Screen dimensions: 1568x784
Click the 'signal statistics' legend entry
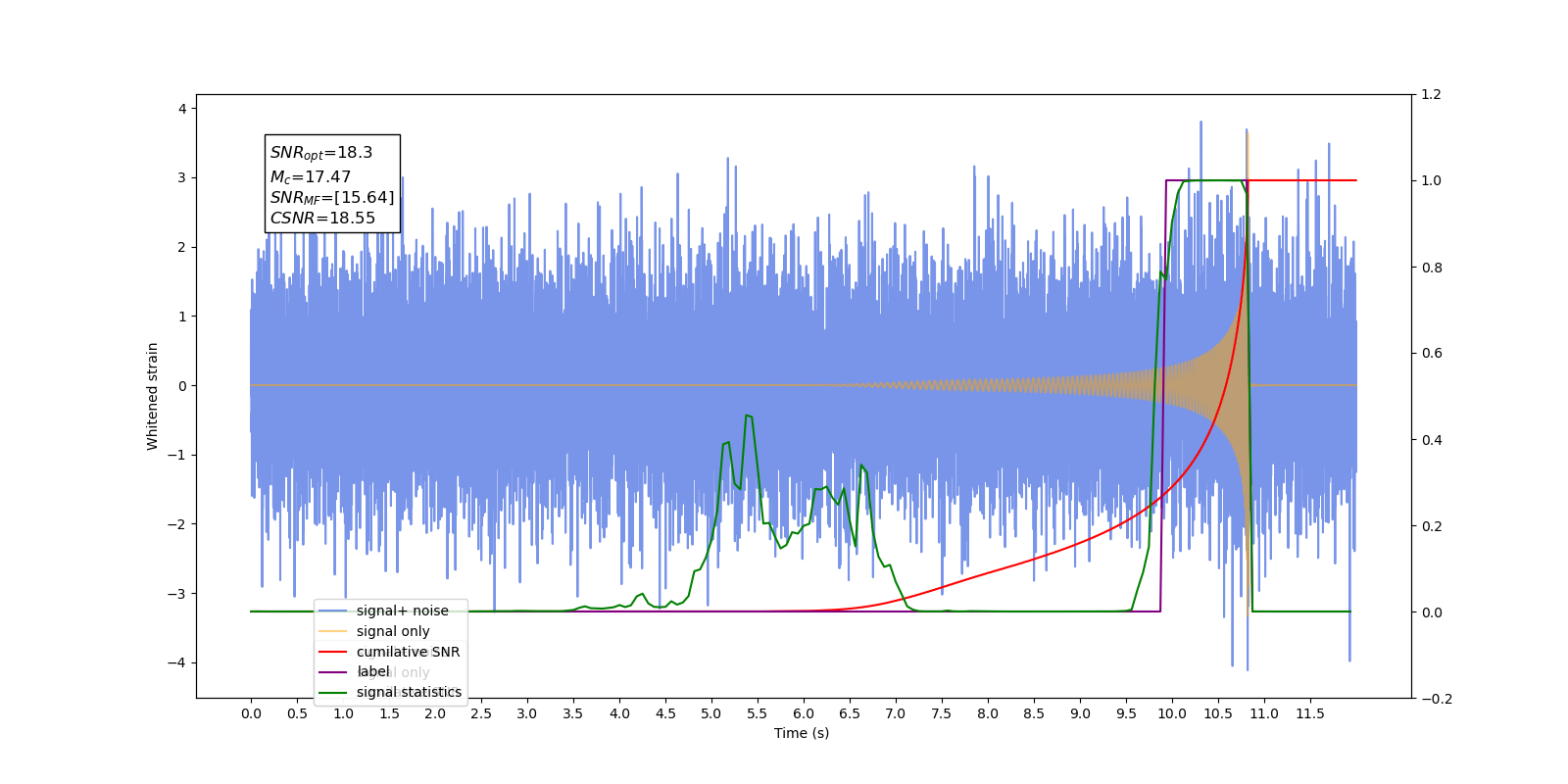[x=409, y=692]
